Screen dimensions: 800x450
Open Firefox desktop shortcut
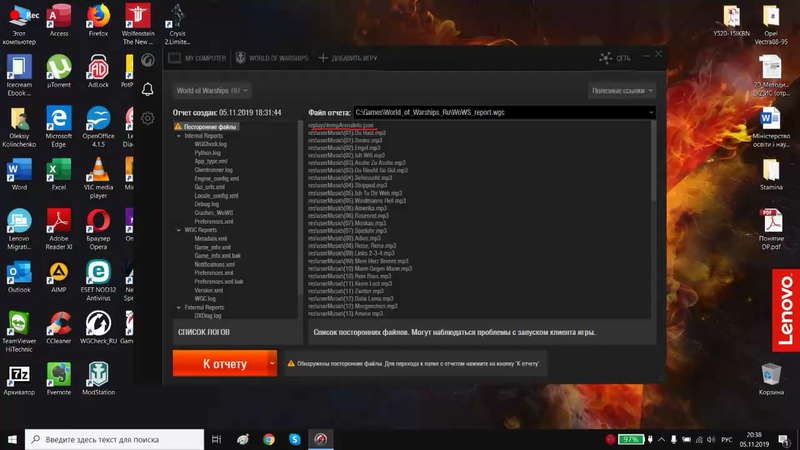(98, 21)
